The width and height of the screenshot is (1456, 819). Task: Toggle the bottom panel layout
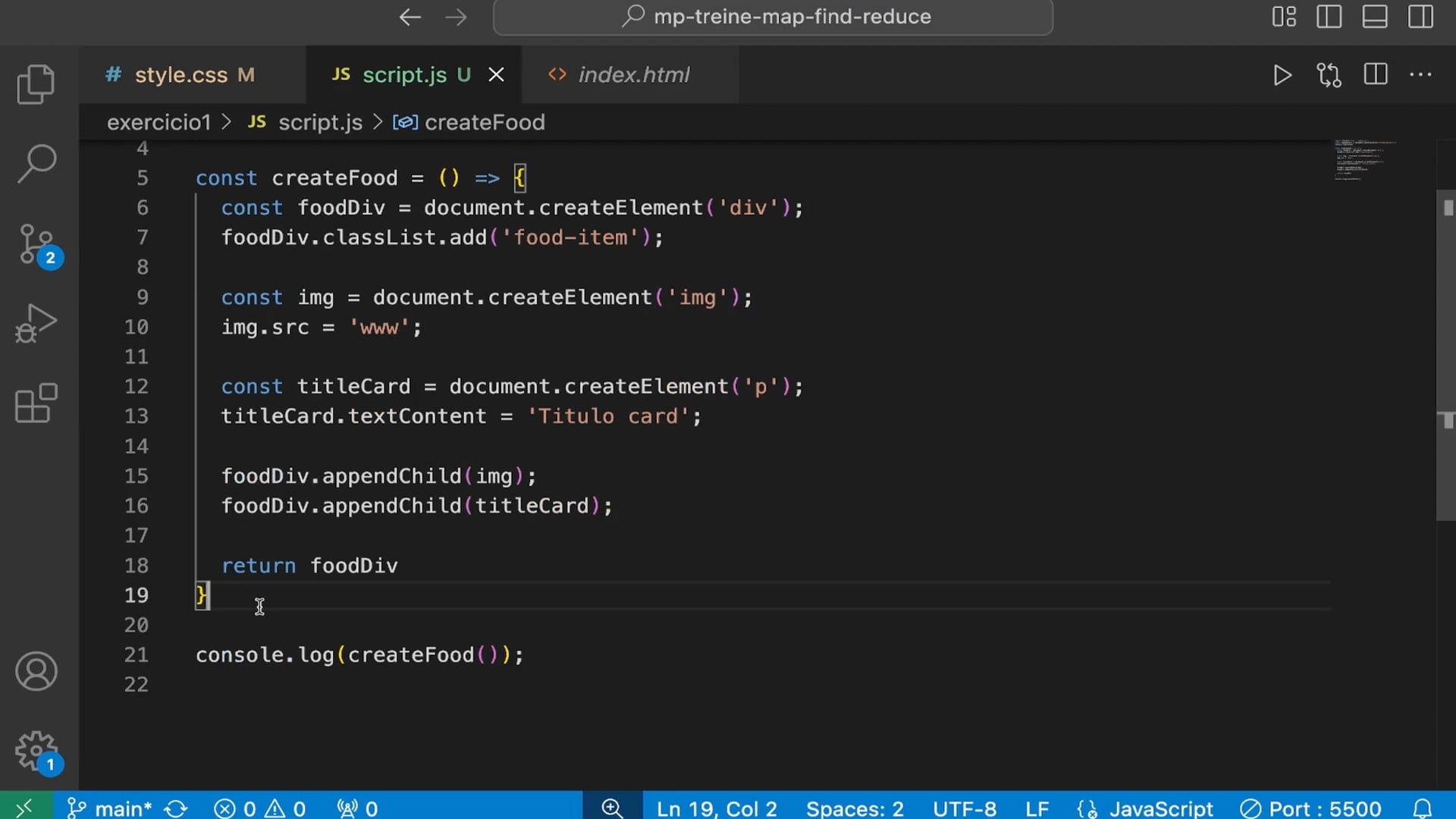pos(1374,17)
